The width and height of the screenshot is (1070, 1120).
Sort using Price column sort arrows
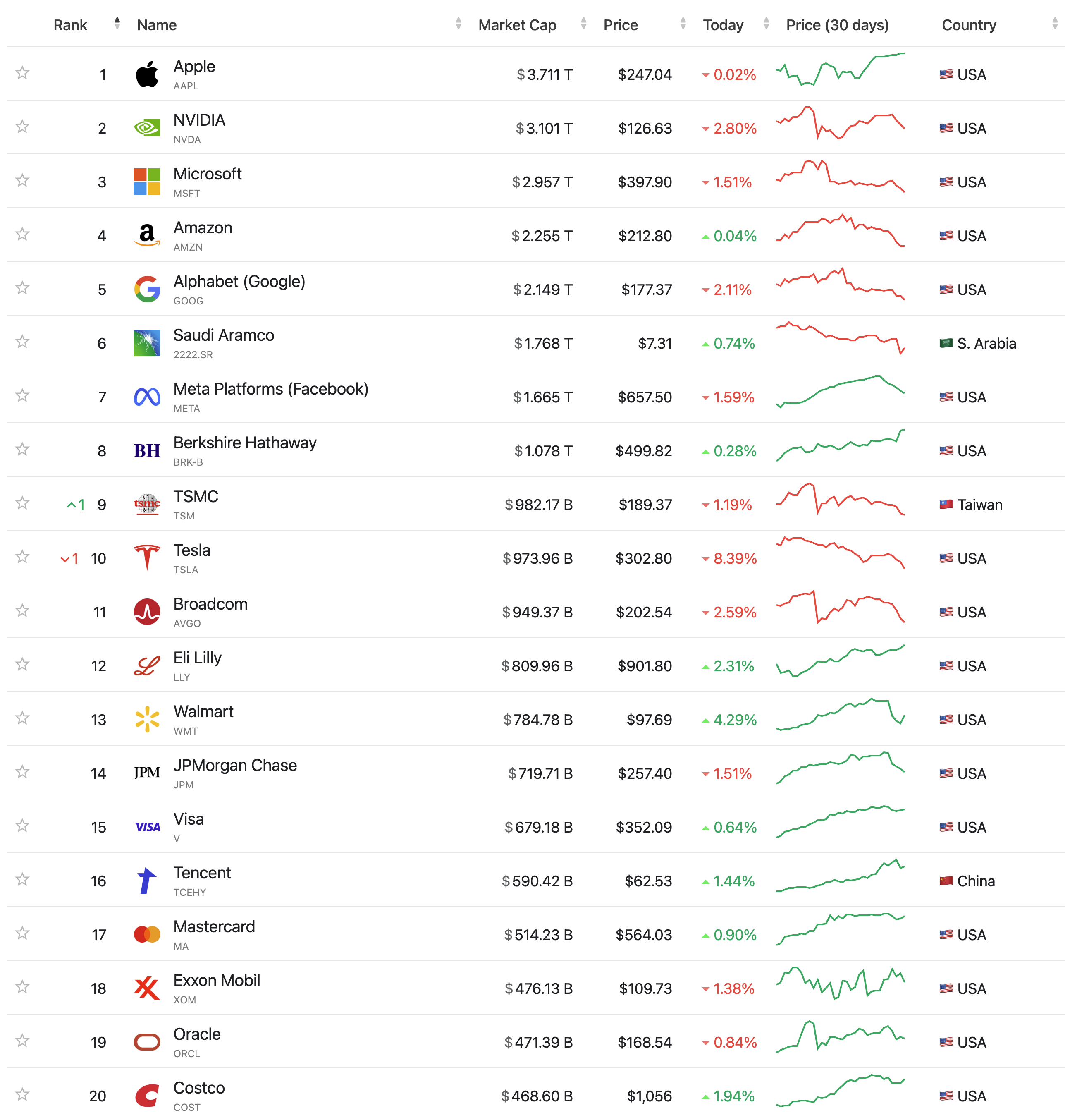[683, 24]
